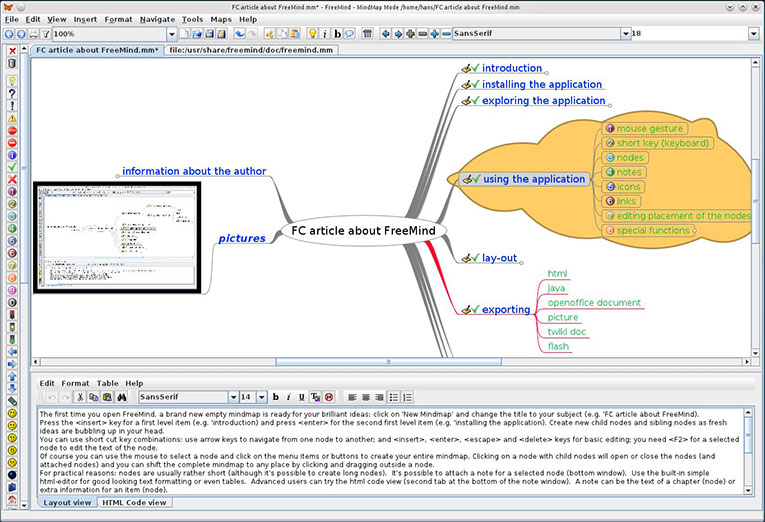
Task: Toggle underline in the note editor toolbar
Action: pos(302,397)
